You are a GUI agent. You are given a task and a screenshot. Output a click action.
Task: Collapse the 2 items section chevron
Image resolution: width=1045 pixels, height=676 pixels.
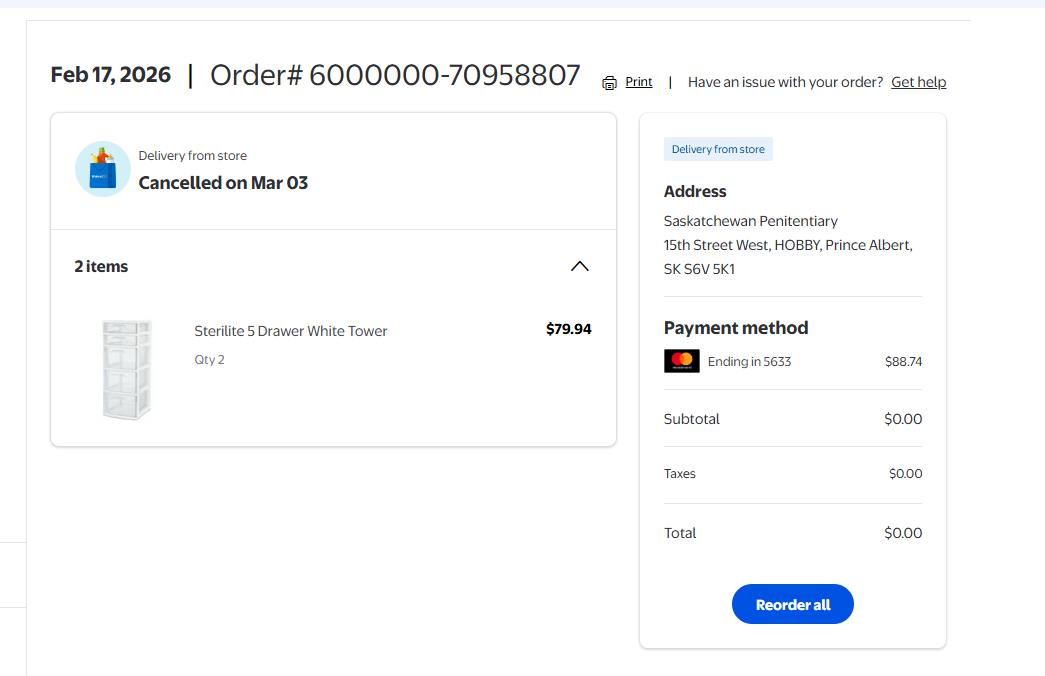(579, 266)
